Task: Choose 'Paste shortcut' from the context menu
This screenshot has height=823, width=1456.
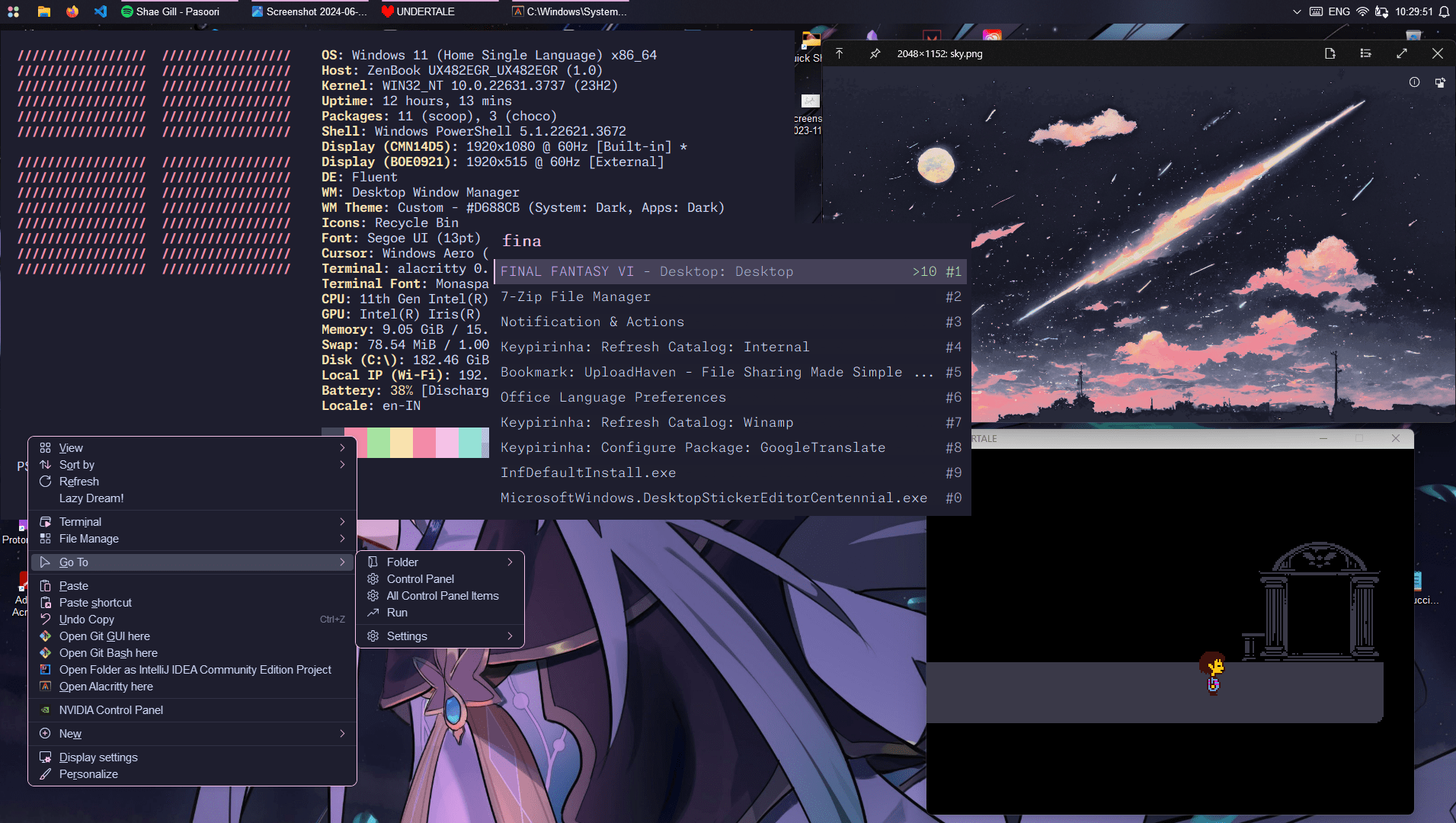Action: (x=192, y=603)
